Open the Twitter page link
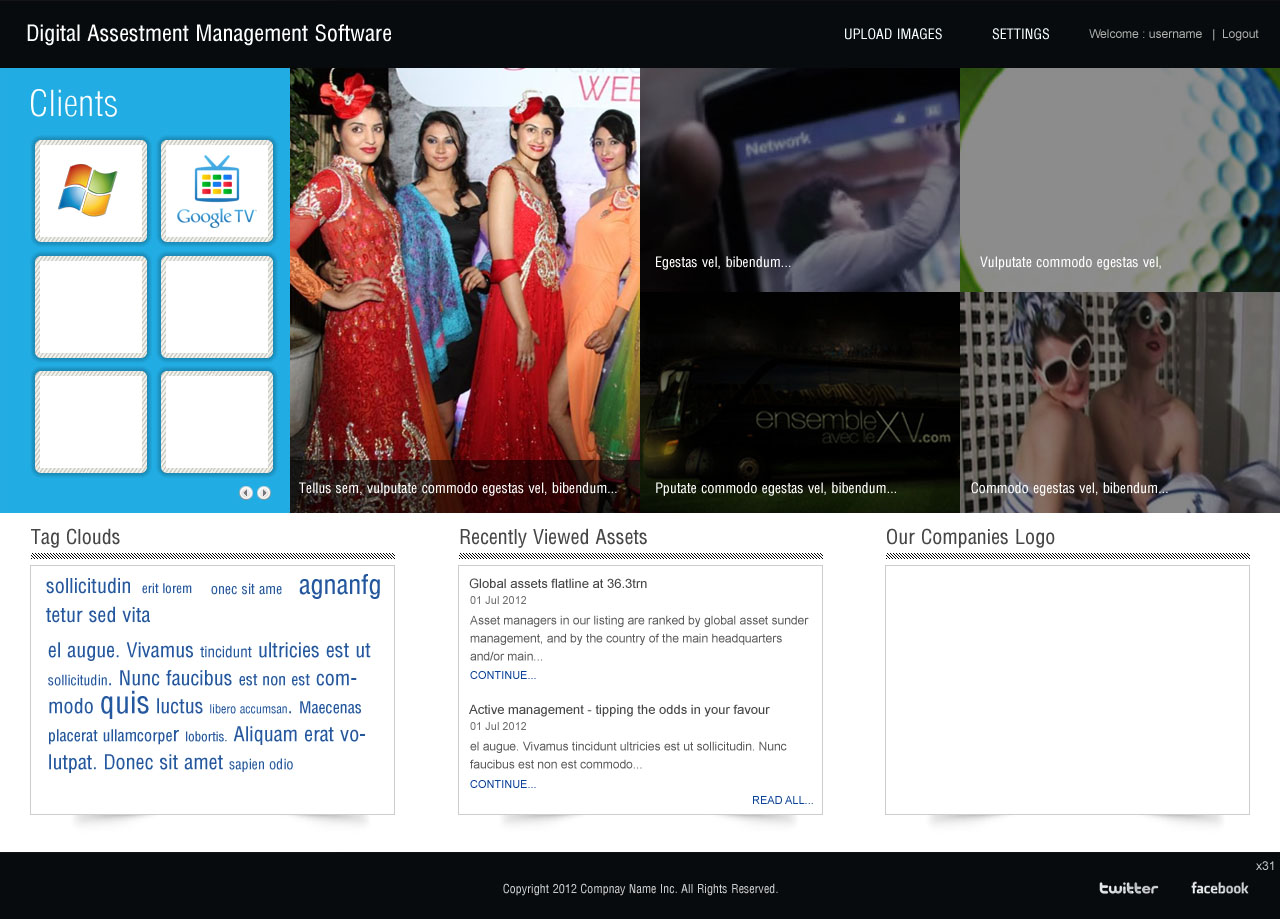Screen dimensions: 1280x919 [1129, 888]
